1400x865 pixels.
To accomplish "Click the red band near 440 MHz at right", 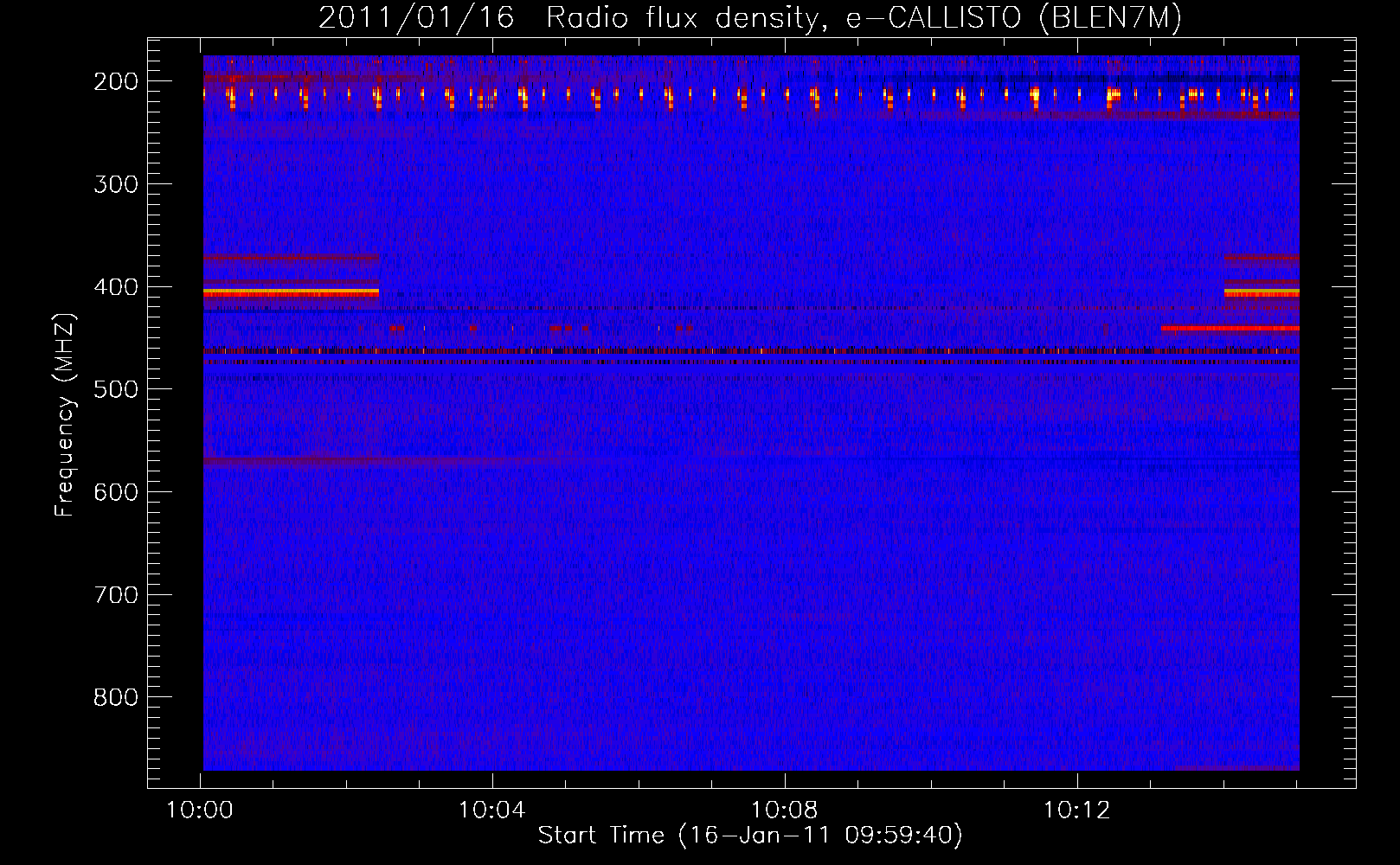I will pyautogui.click(x=1230, y=329).
